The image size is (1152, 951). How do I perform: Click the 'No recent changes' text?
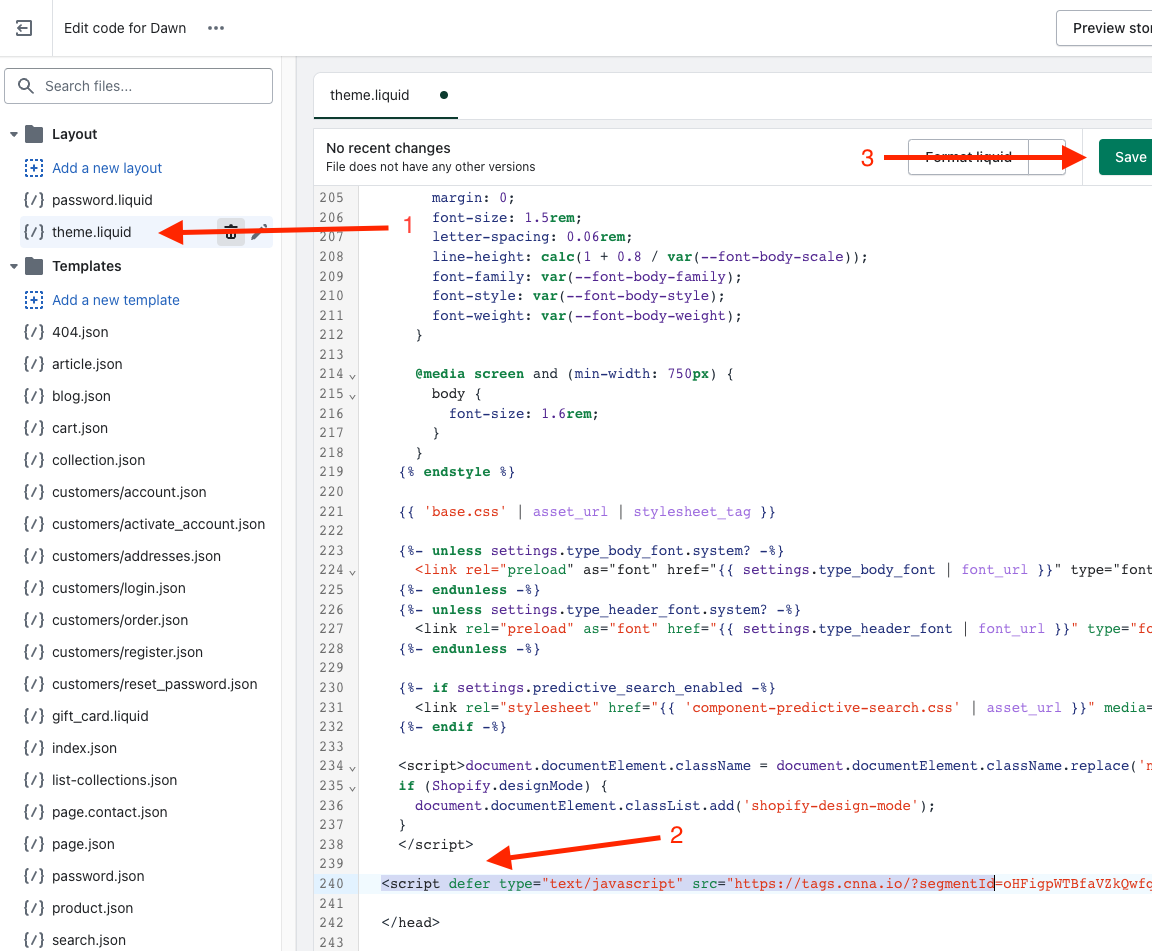click(388, 148)
